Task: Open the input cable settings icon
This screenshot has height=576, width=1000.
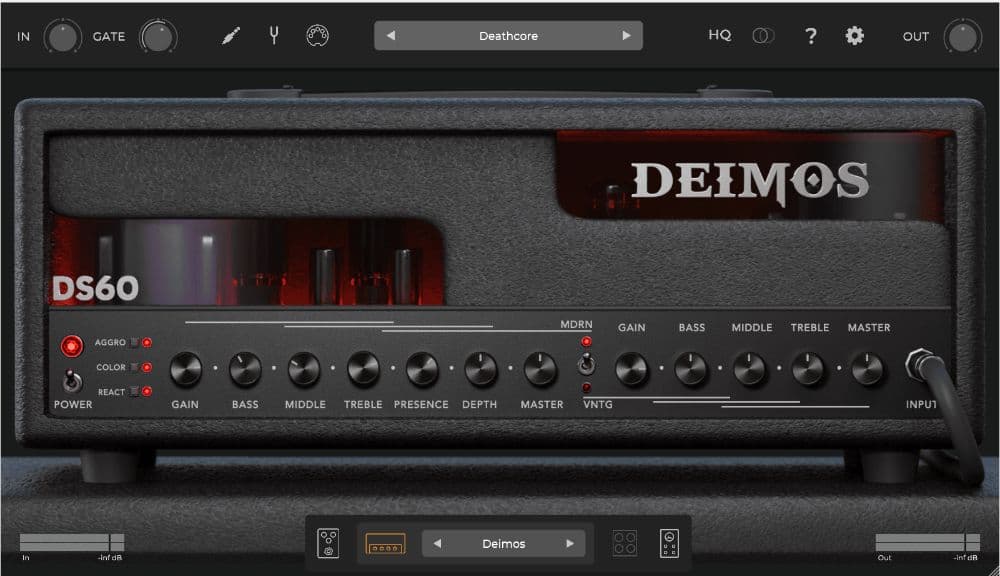Action: [231, 36]
